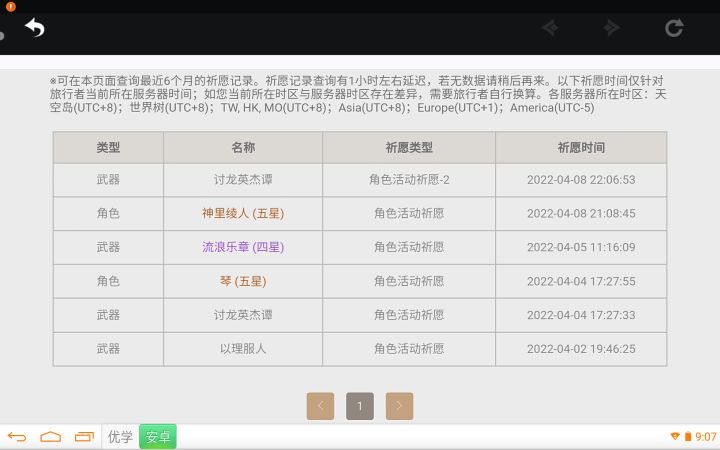This screenshot has height=450, width=720.
Task: Click timestamp 2022-04-05 11:16:09
Action: coord(581,248)
